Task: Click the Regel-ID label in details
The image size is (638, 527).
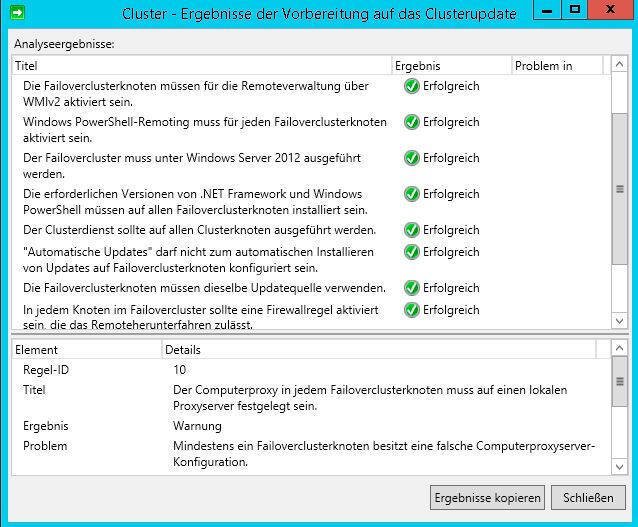Action: pyautogui.click(x=46, y=370)
